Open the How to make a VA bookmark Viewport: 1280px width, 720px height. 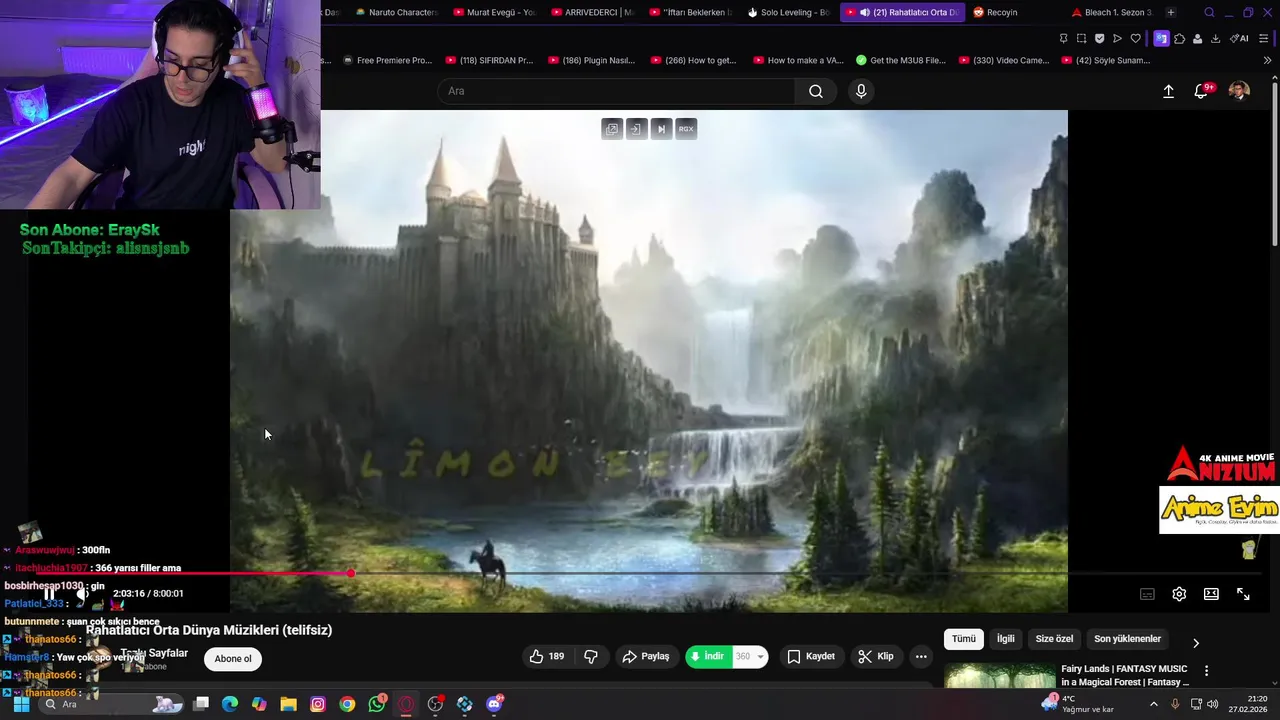[x=798, y=60]
